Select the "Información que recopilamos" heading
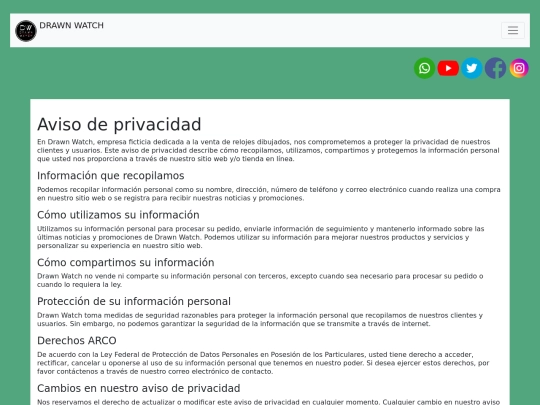This screenshot has width=540, height=405. coord(111,176)
